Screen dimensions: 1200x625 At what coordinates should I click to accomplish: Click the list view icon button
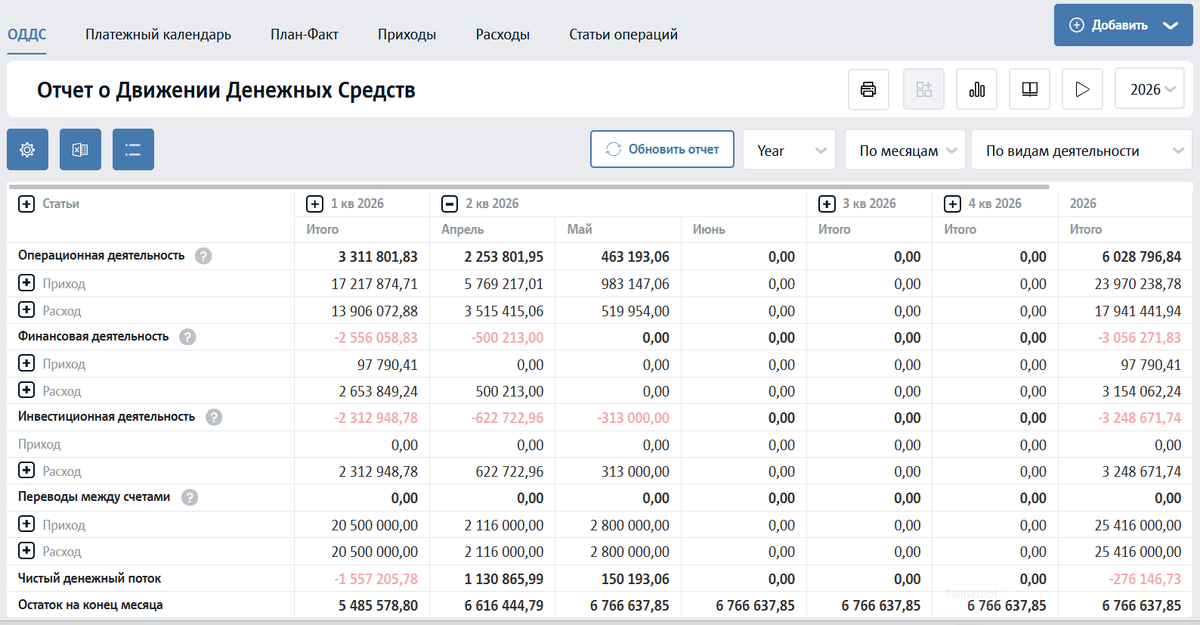click(133, 150)
